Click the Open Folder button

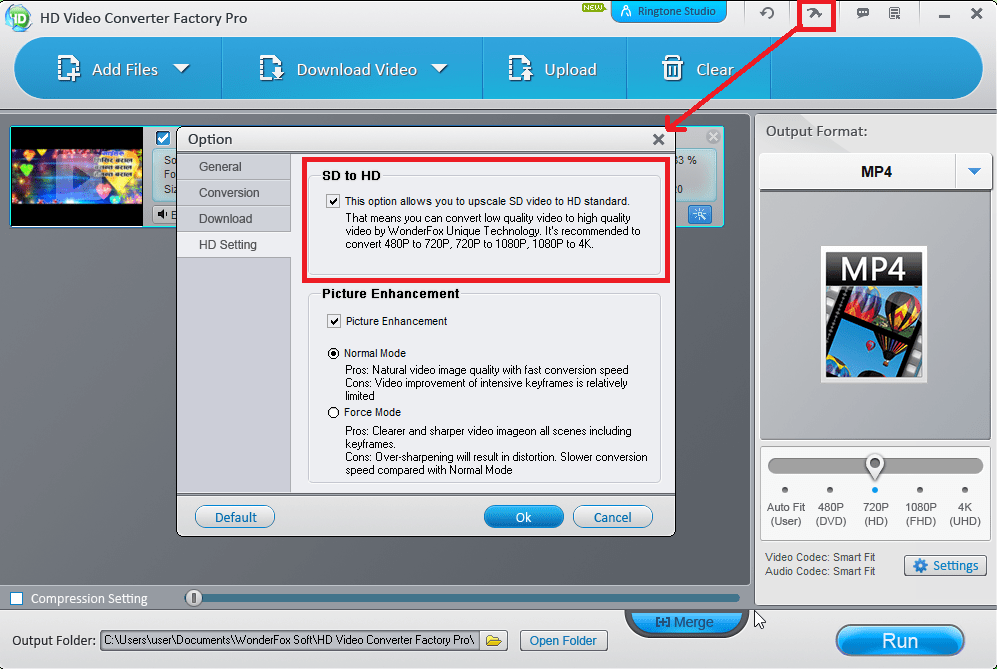pyautogui.click(x=563, y=640)
